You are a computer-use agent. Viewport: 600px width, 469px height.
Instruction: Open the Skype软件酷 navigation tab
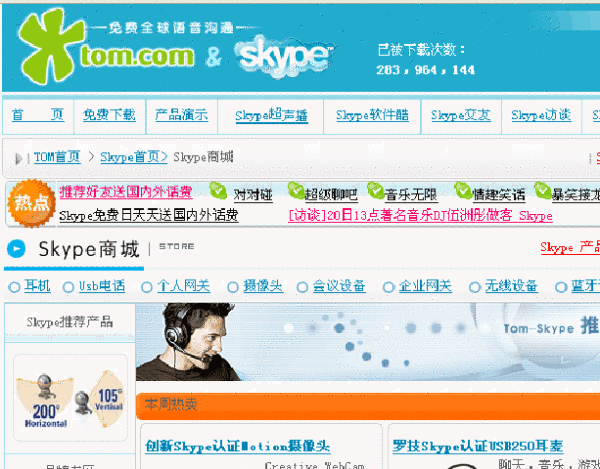(372, 115)
